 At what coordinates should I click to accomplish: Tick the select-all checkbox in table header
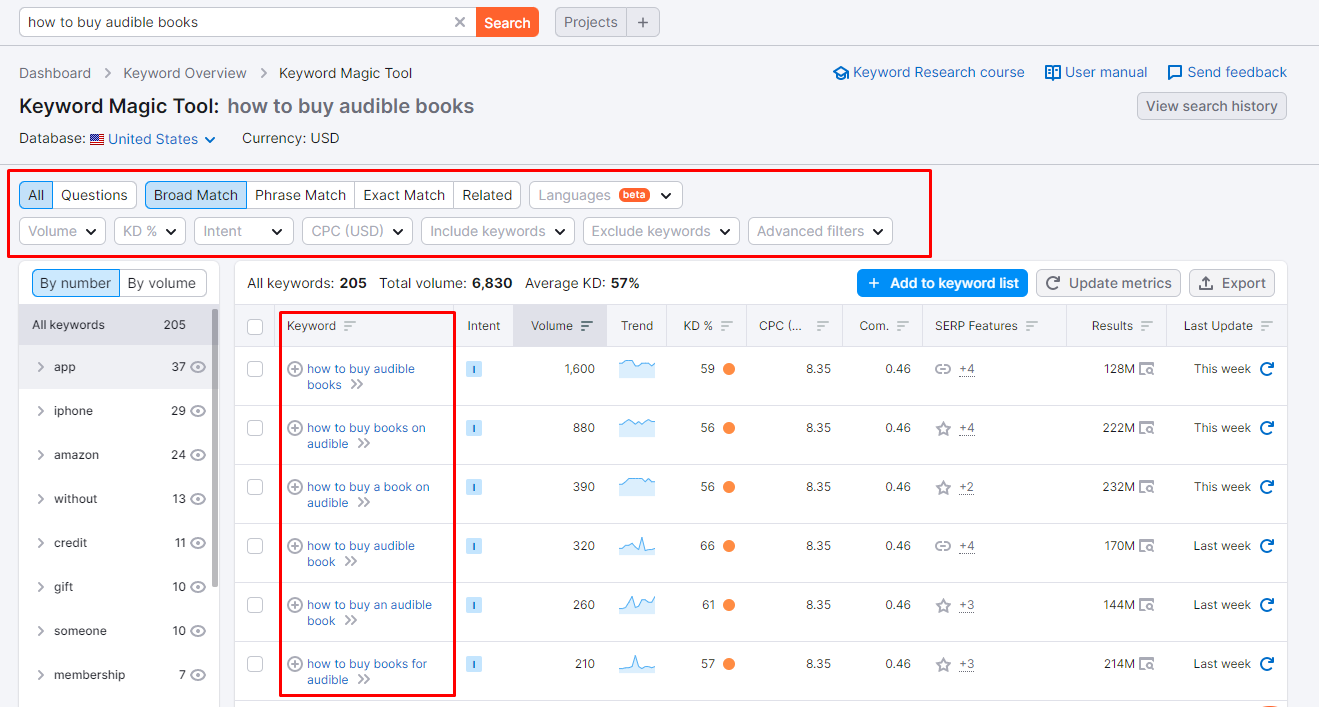click(x=255, y=326)
